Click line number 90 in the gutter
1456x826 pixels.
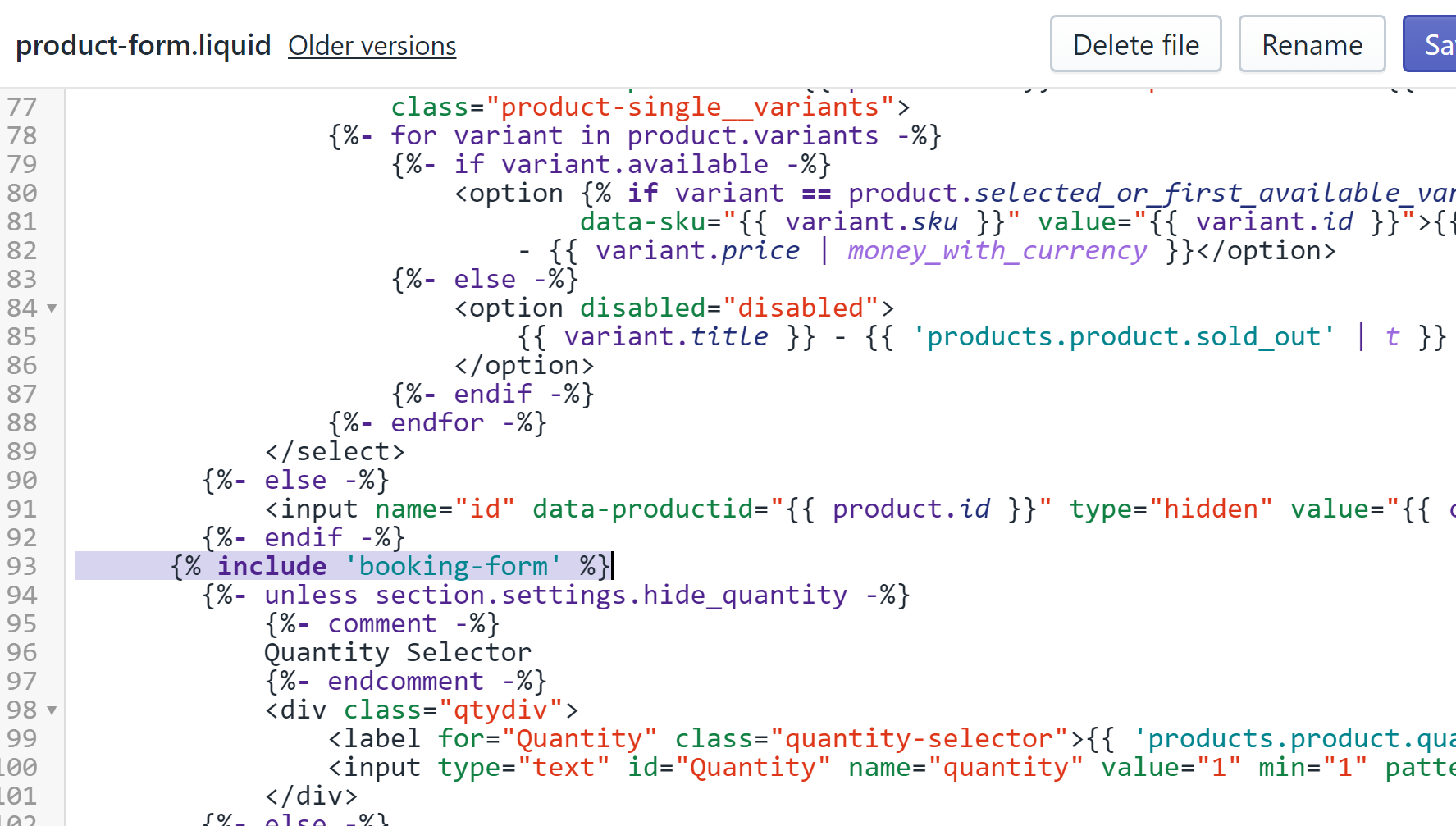pos(22,480)
